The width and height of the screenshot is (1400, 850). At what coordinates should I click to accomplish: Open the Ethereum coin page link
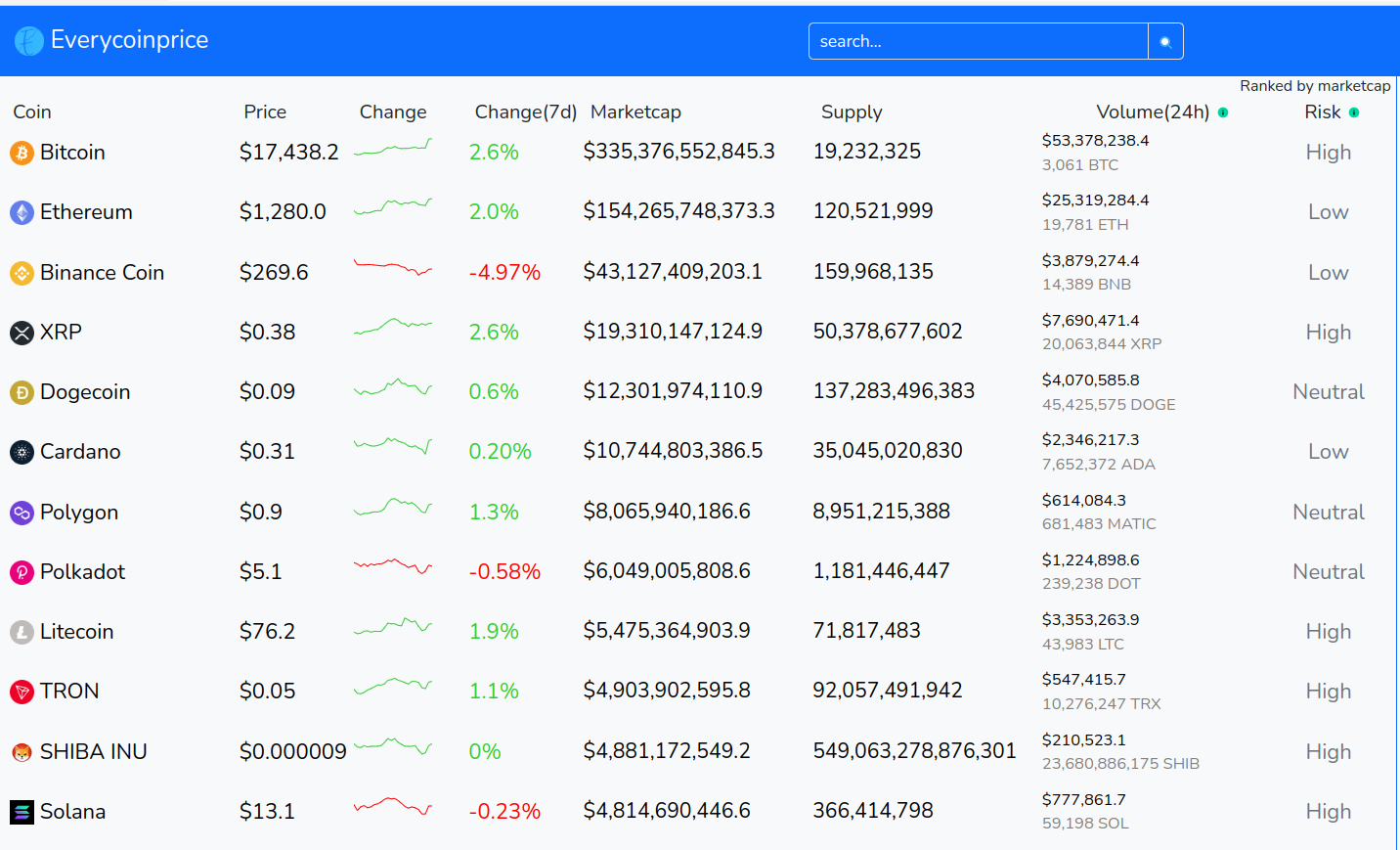tap(86, 212)
